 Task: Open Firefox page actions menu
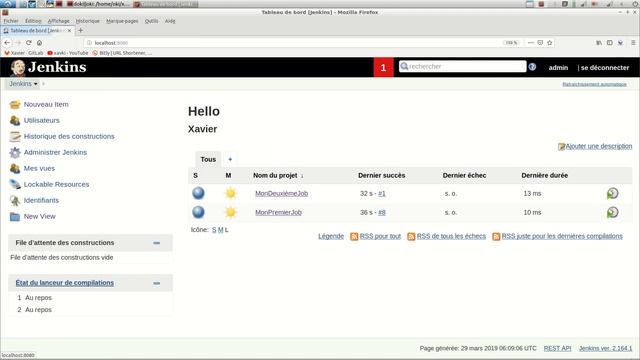(531, 42)
